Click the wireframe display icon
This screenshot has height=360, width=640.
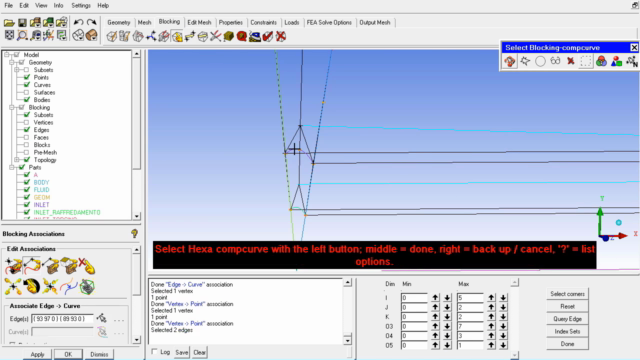[x=78, y=36]
